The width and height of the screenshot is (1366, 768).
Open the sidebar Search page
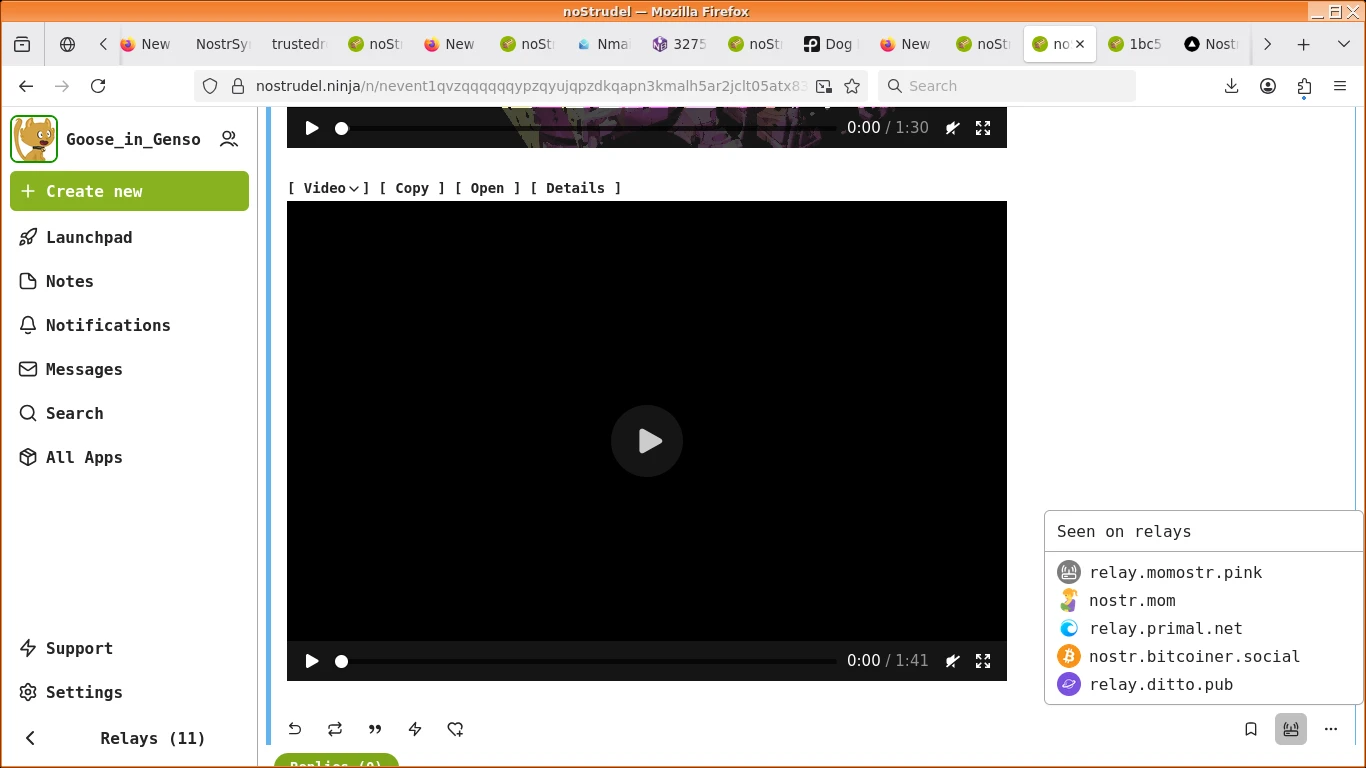tap(129, 413)
